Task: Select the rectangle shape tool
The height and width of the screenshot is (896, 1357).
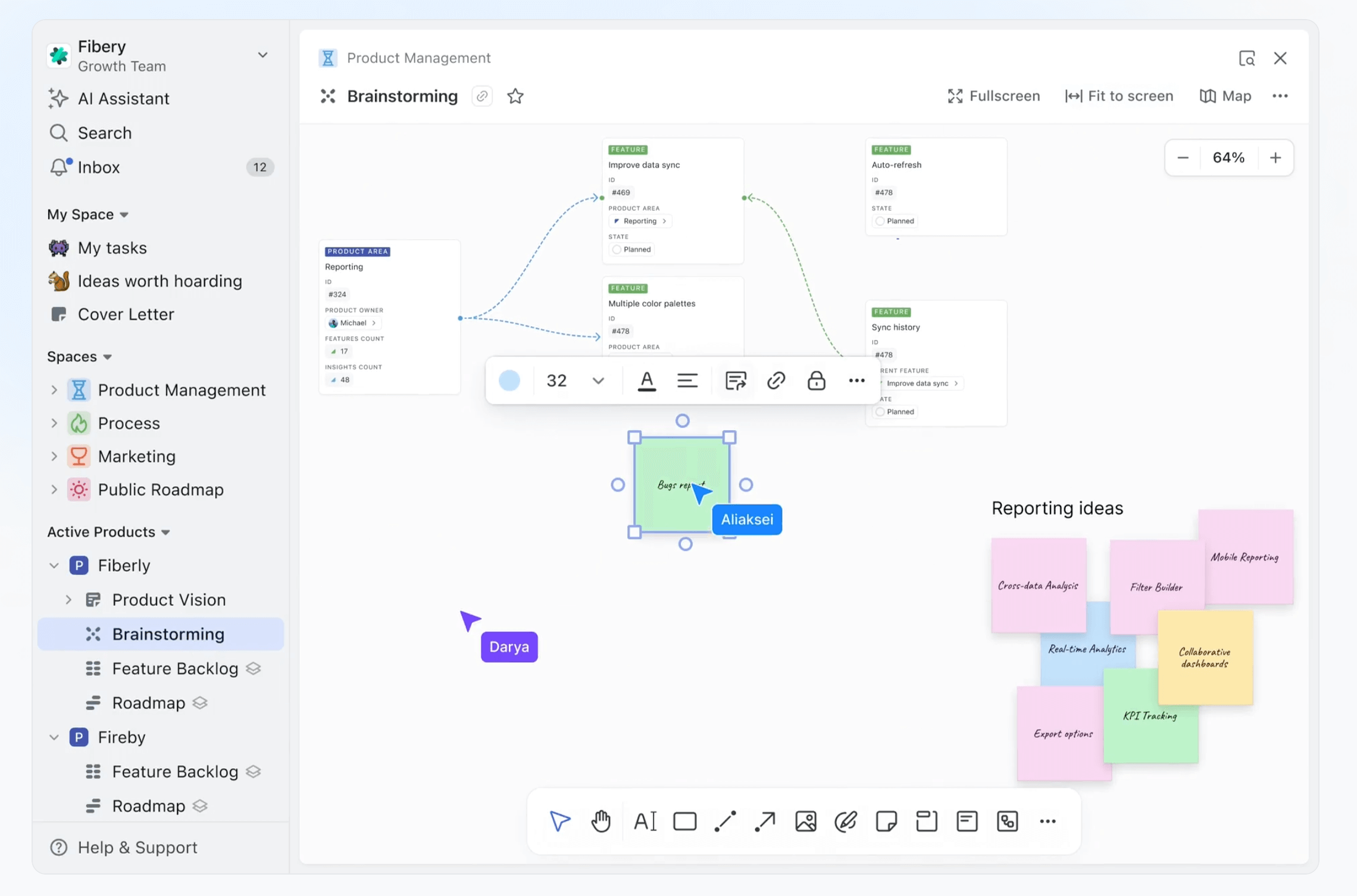Action: (684, 821)
